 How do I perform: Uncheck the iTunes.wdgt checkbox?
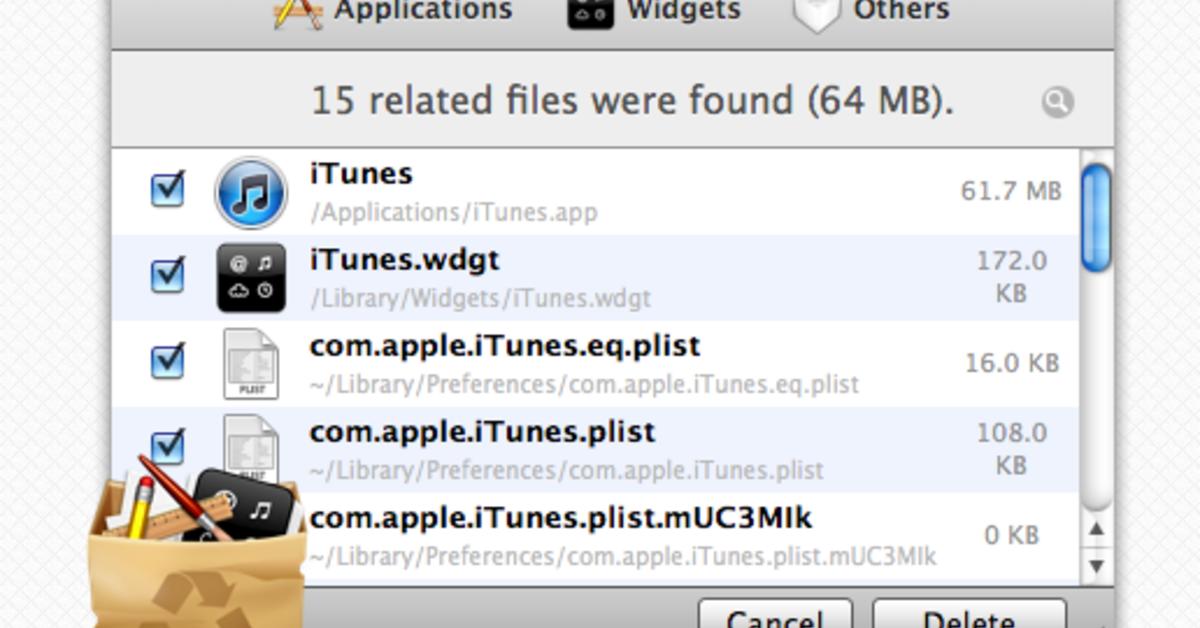click(x=168, y=274)
